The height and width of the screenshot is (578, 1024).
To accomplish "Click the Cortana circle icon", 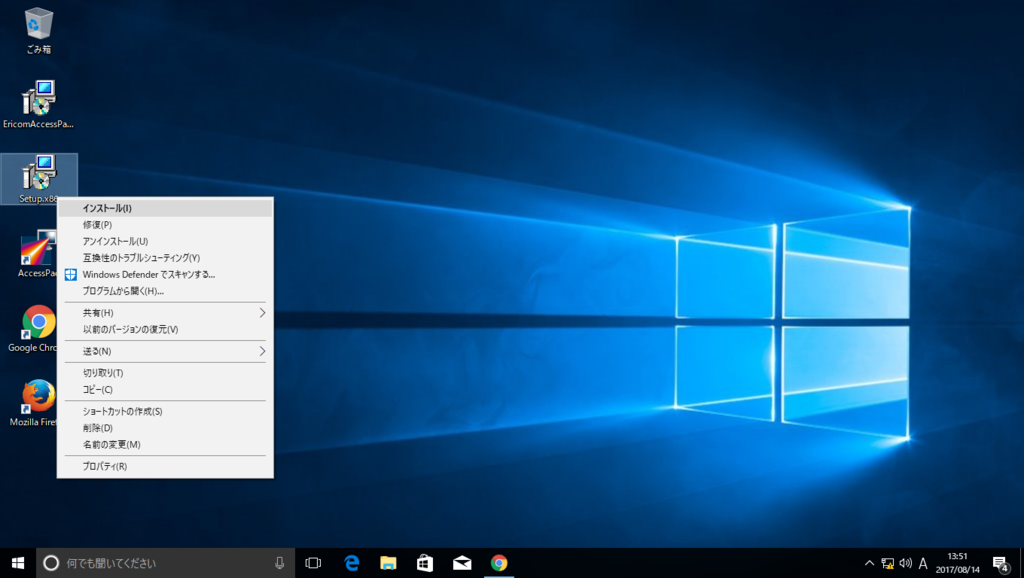I will [51, 563].
